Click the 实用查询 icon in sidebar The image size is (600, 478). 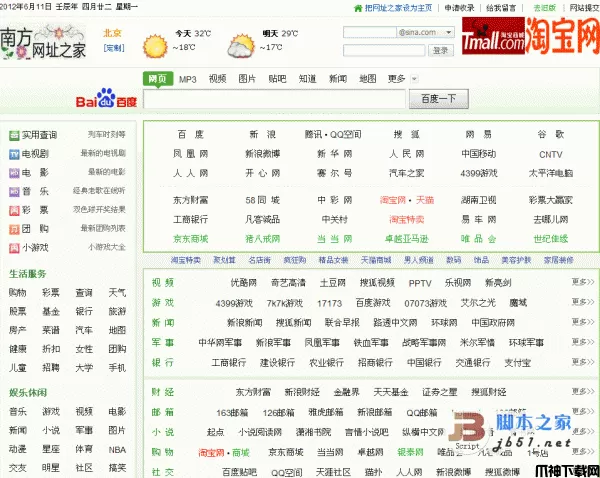pyautogui.click(x=14, y=135)
